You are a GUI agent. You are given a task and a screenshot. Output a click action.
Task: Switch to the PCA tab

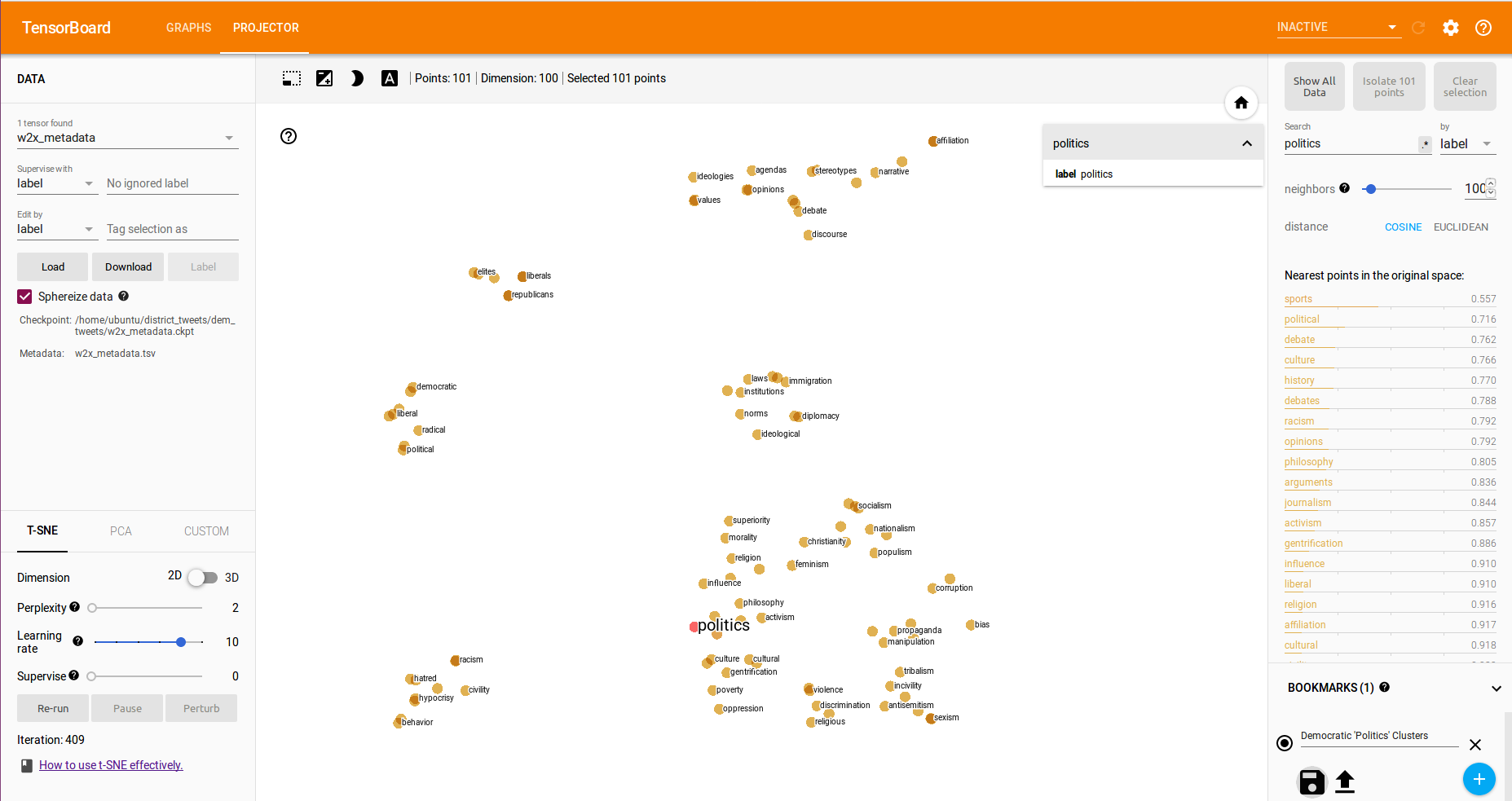click(x=121, y=530)
